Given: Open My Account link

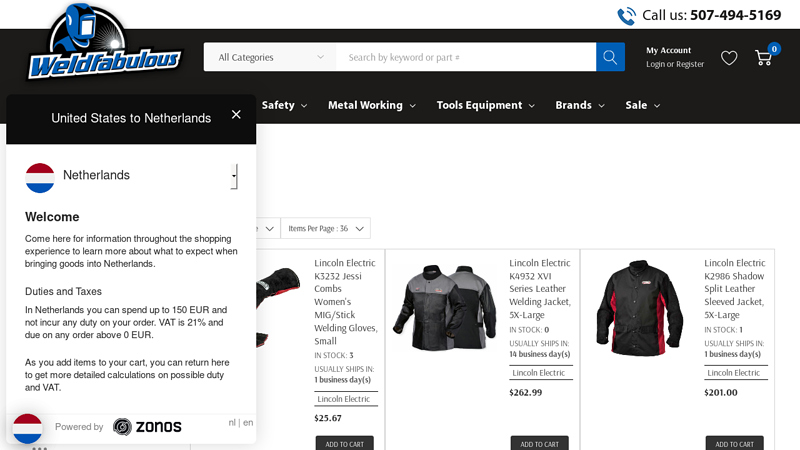Looking at the screenshot, I should click(668, 50).
